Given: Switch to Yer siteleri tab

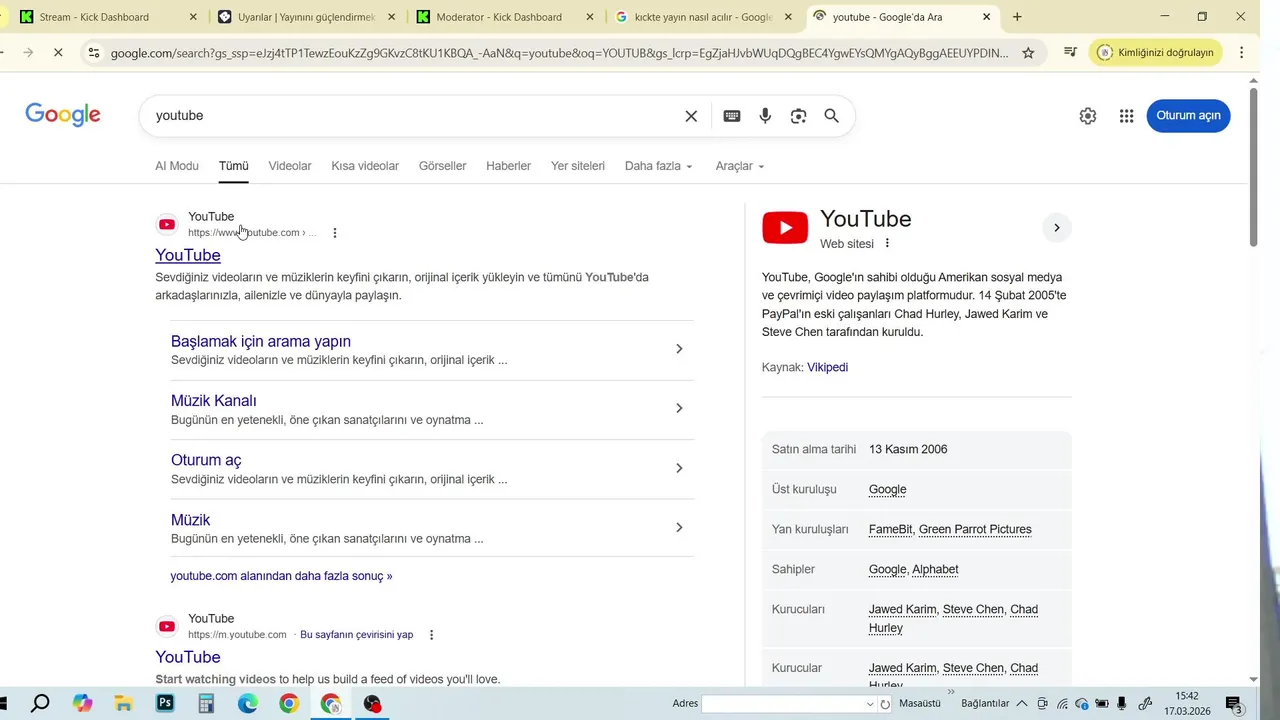Looking at the screenshot, I should point(578,166).
